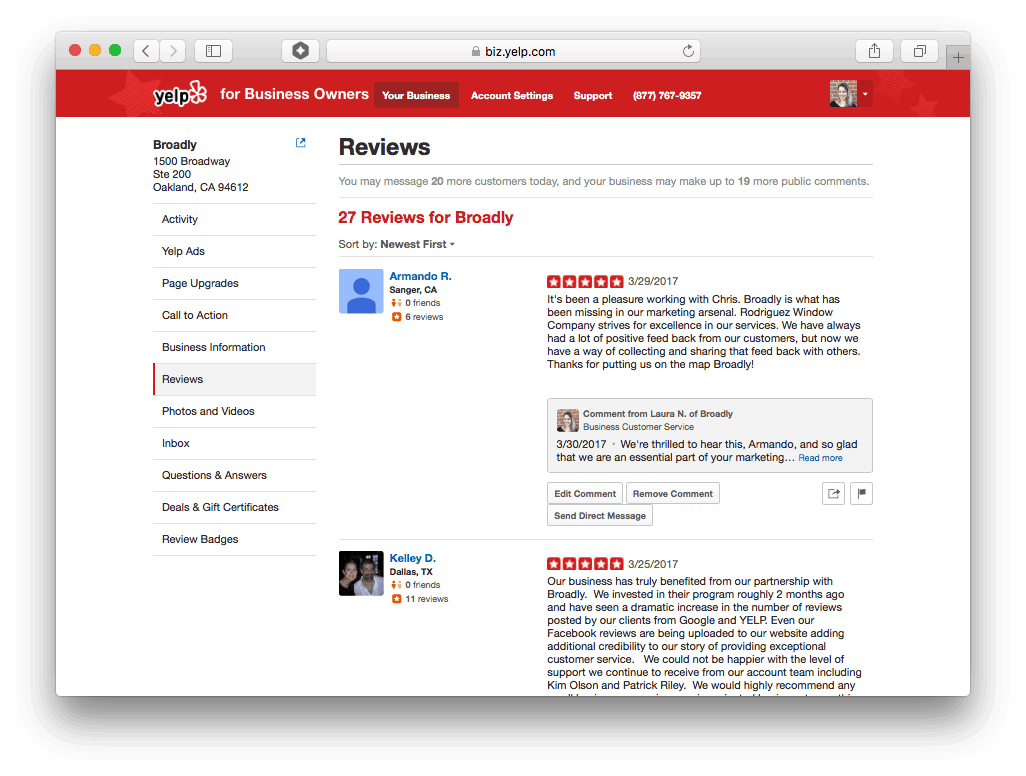Open the Sort by Newest First dropdown
Image resolution: width=1026 pixels, height=776 pixels.
coord(417,244)
